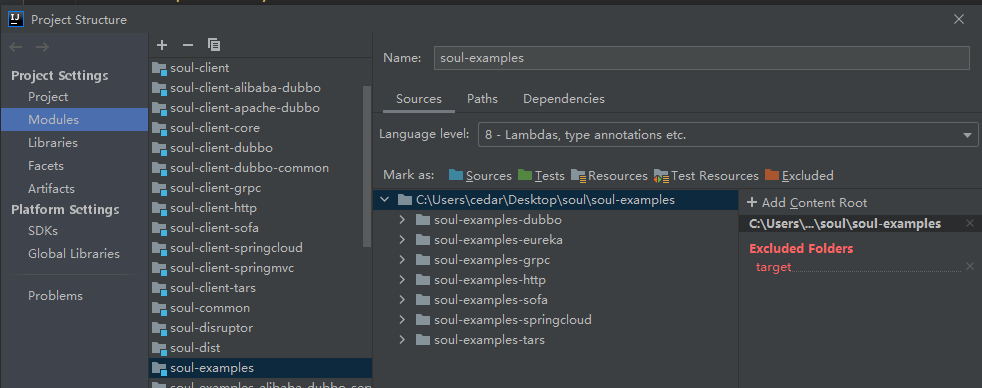Open Libraries in Project Settings
Image resolution: width=982 pixels, height=388 pixels.
pyautogui.click(x=53, y=143)
